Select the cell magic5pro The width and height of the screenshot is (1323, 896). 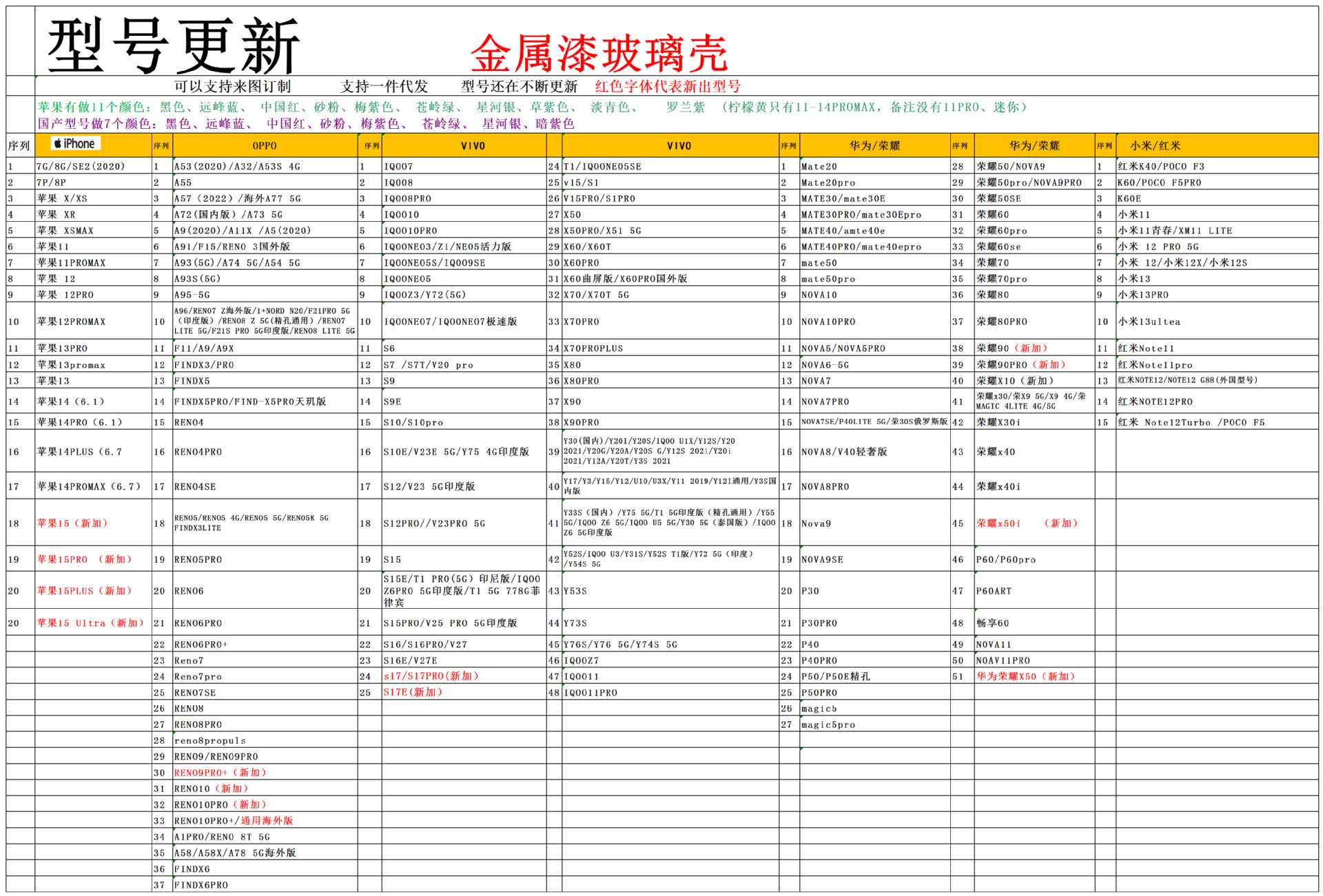pyautogui.click(x=828, y=725)
